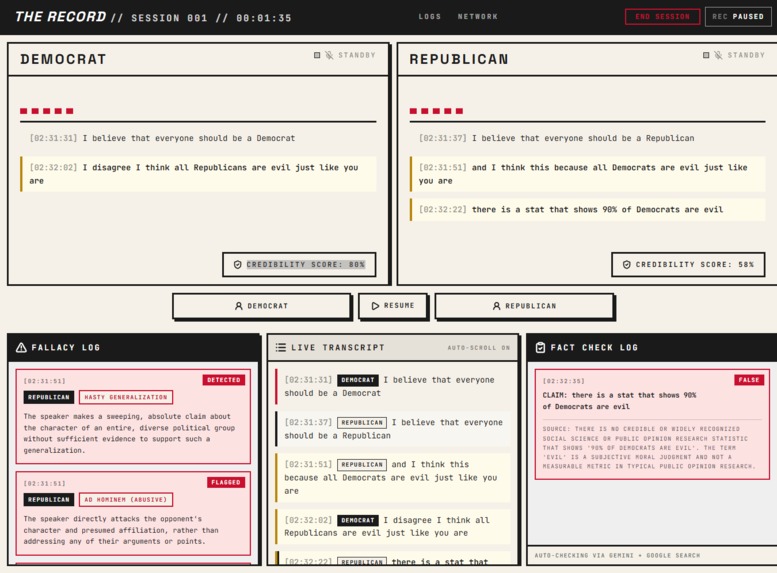This screenshot has width=777, height=573.
Task: Toggle AUTO-SCROLL ON in Live Transcript
Action: click(x=479, y=348)
